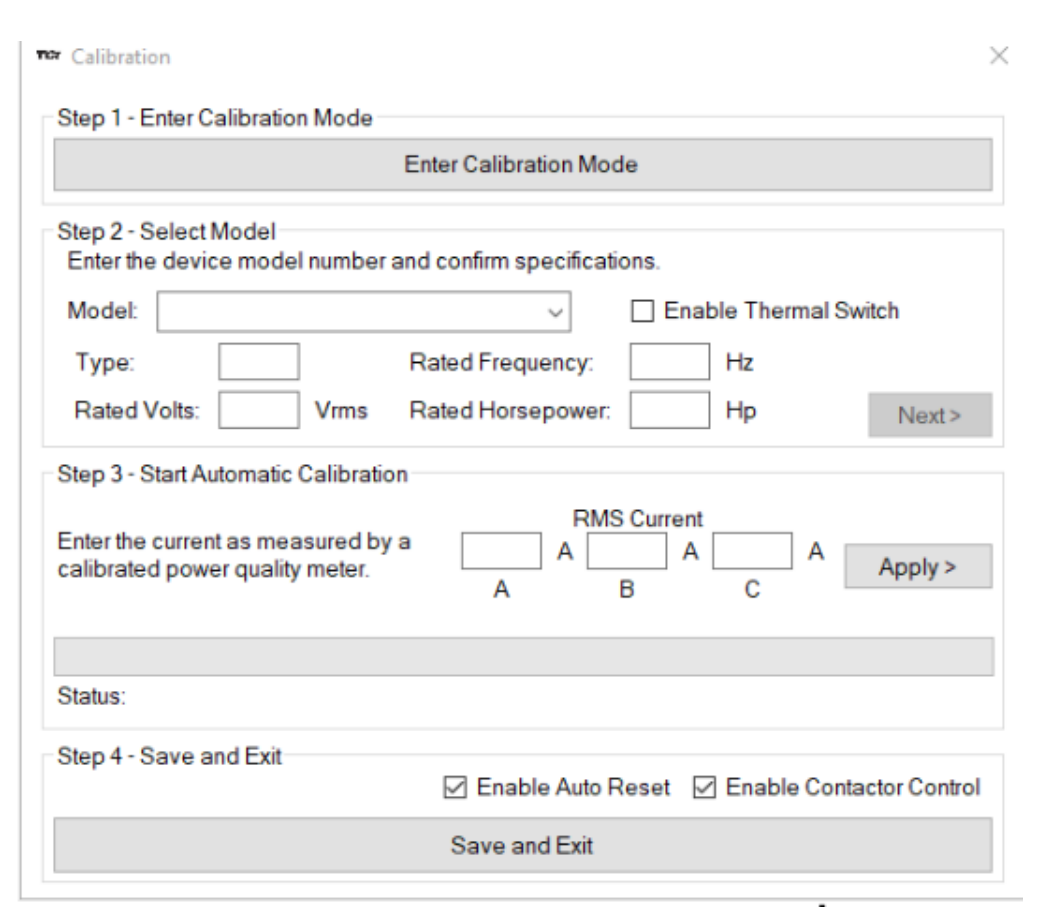
Task: Enable the Thermal Switch checkbox
Action: pos(642,311)
